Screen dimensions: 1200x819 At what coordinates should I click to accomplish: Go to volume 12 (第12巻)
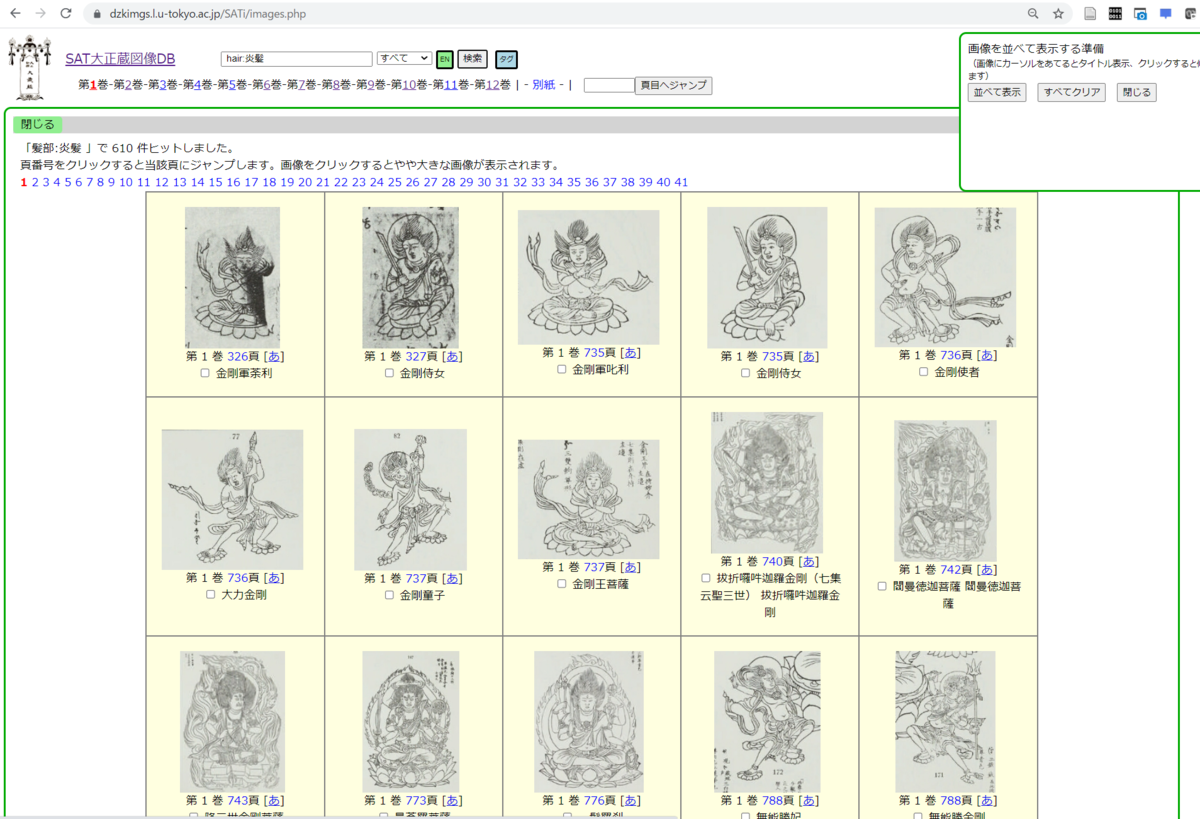click(x=492, y=85)
